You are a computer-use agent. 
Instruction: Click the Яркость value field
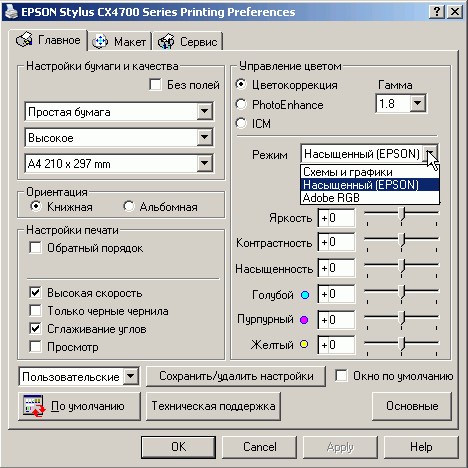336,218
